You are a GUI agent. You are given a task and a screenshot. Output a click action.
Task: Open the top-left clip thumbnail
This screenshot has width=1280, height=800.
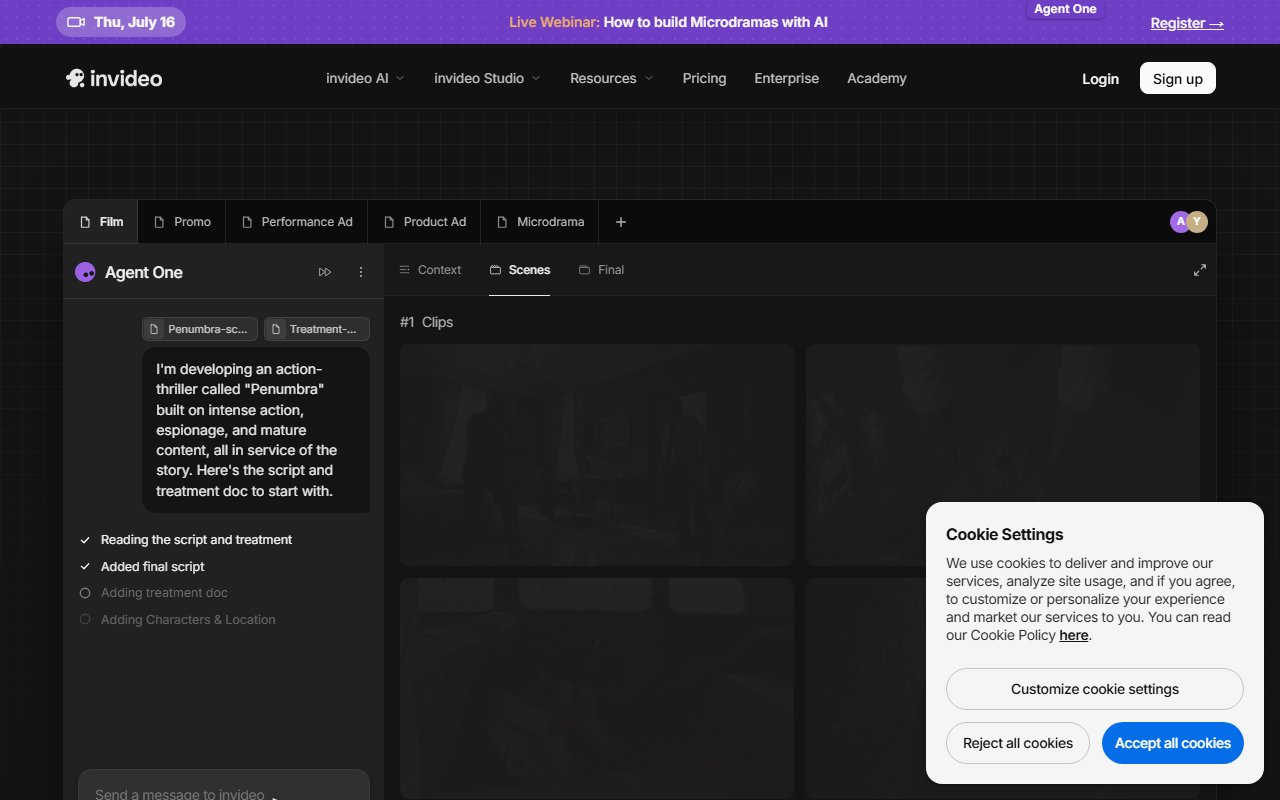597,455
